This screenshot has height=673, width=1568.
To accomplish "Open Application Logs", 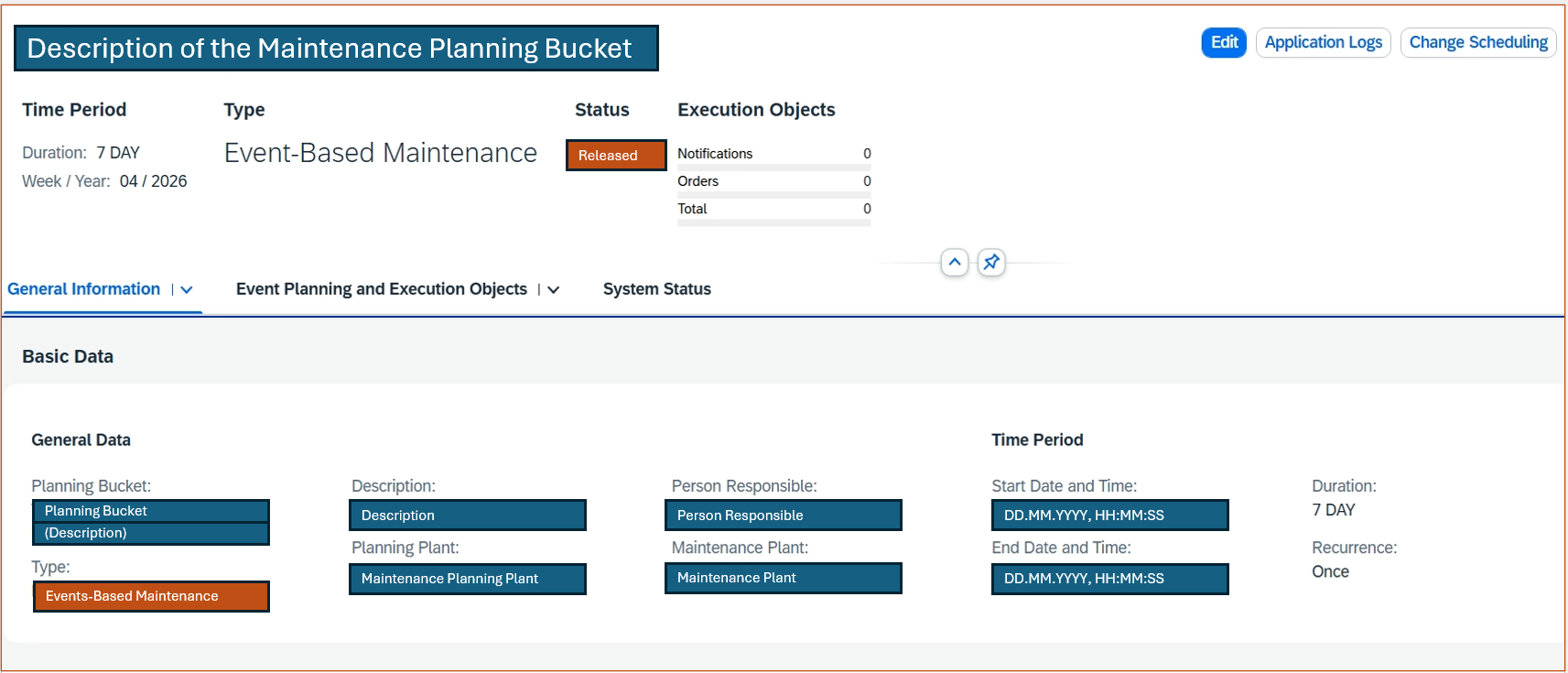I will [x=1323, y=43].
